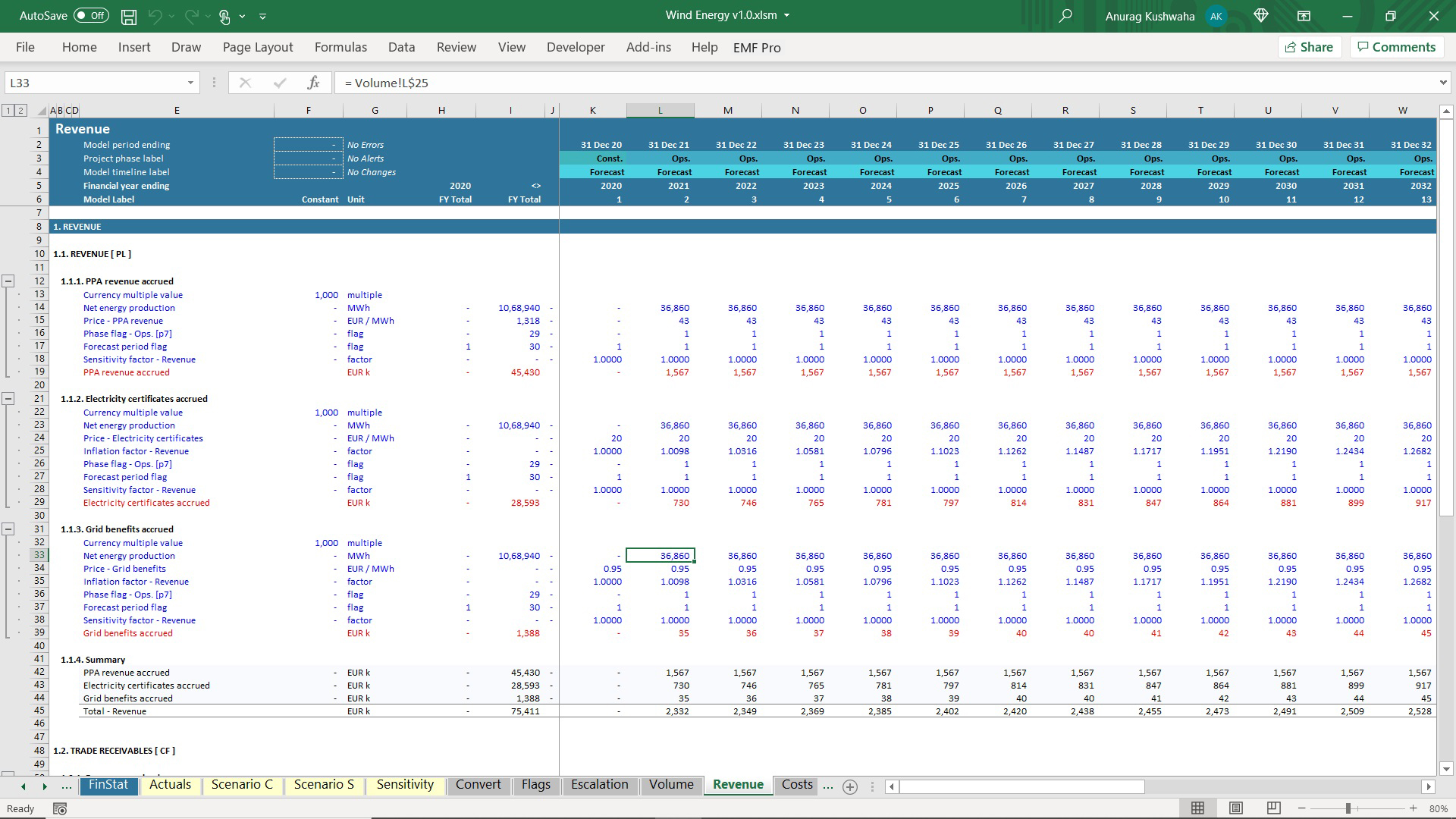Click the Insert Function fx icon
Image resolution: width=1456 pixels, height=819 pixels.
[x=313, y=83]
